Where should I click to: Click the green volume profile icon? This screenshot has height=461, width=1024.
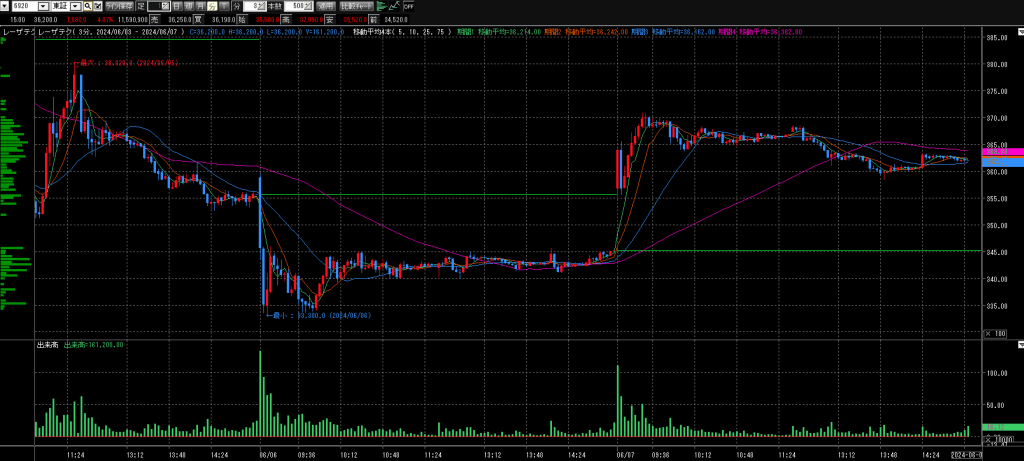click(380, 6)
